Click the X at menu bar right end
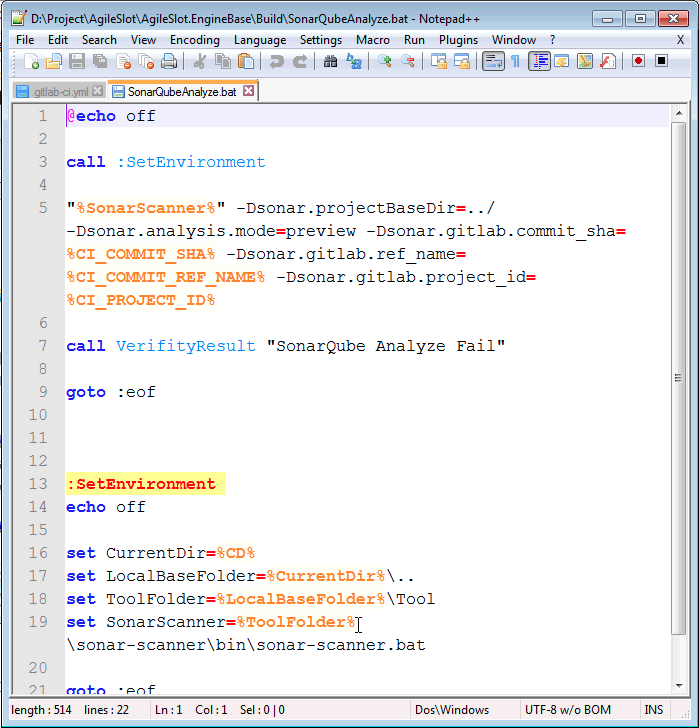 click(680, 40)
